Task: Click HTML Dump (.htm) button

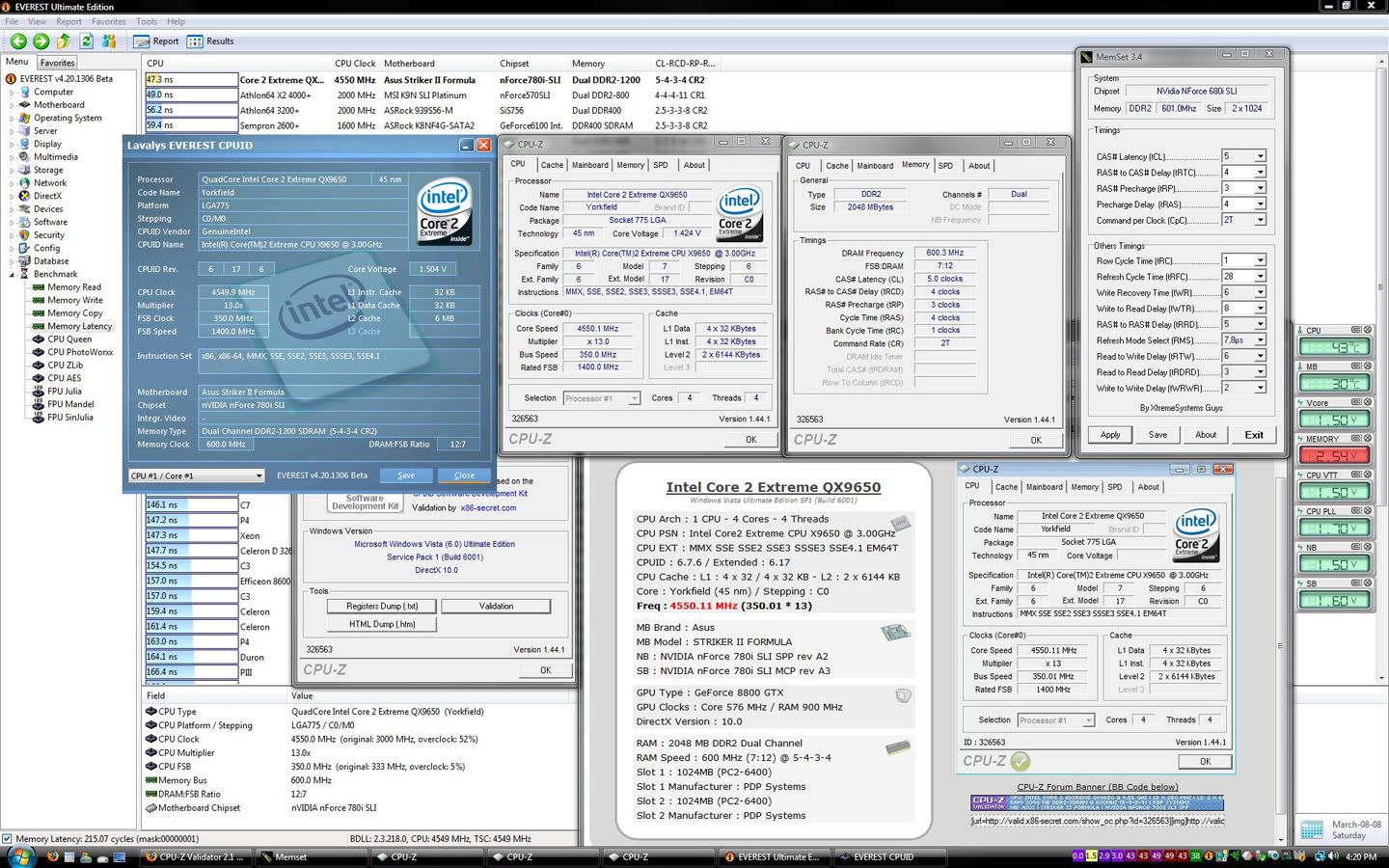Action: [382, 624]
